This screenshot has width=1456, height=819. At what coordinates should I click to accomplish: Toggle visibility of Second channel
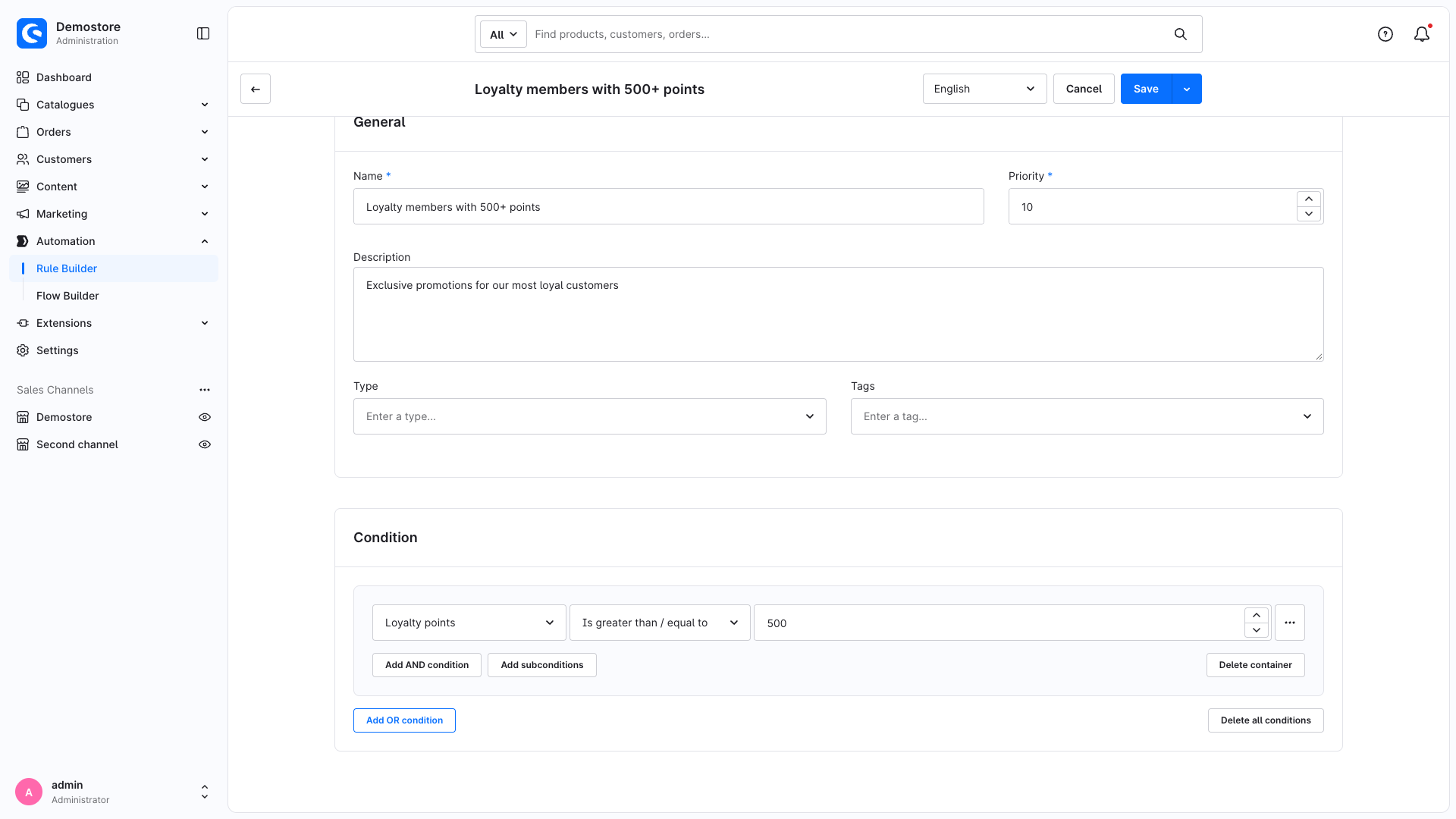(205, 444)
